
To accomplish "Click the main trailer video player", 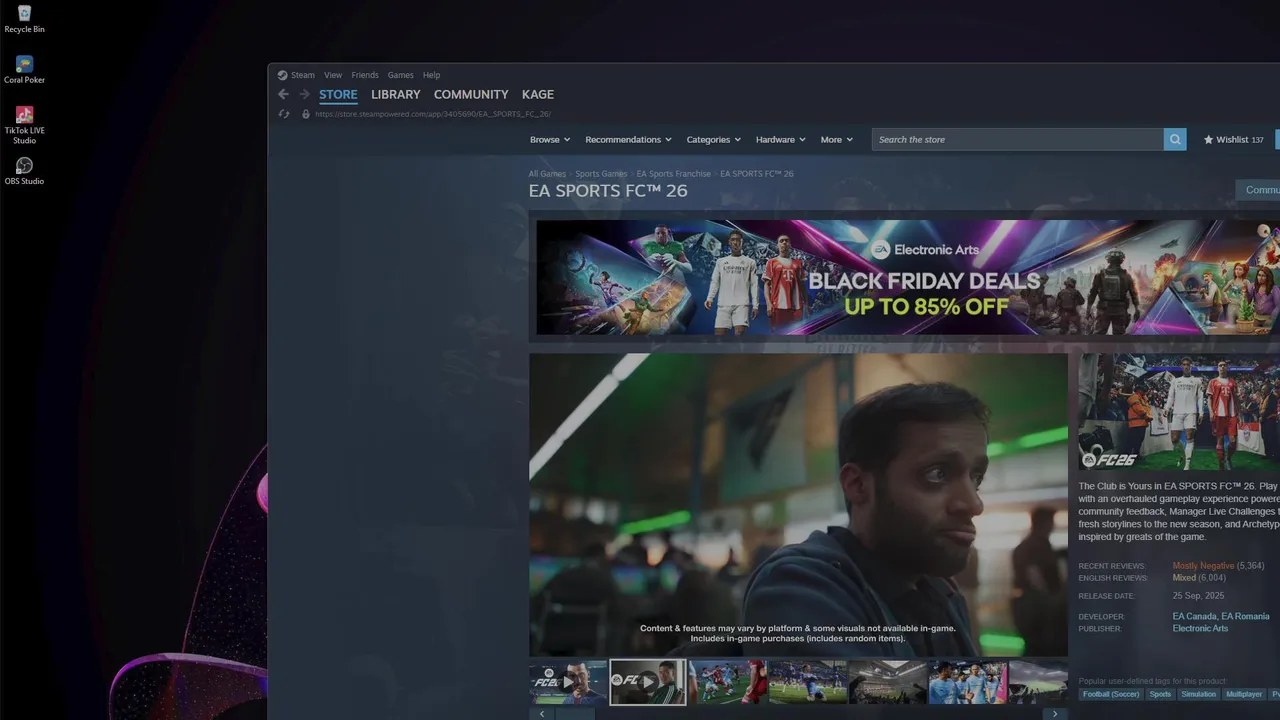I will click(798, 505).
